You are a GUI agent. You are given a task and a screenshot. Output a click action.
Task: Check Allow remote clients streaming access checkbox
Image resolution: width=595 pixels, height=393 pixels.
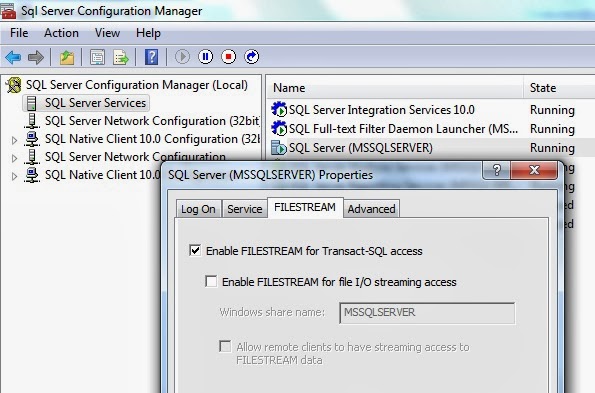point(225,346)
